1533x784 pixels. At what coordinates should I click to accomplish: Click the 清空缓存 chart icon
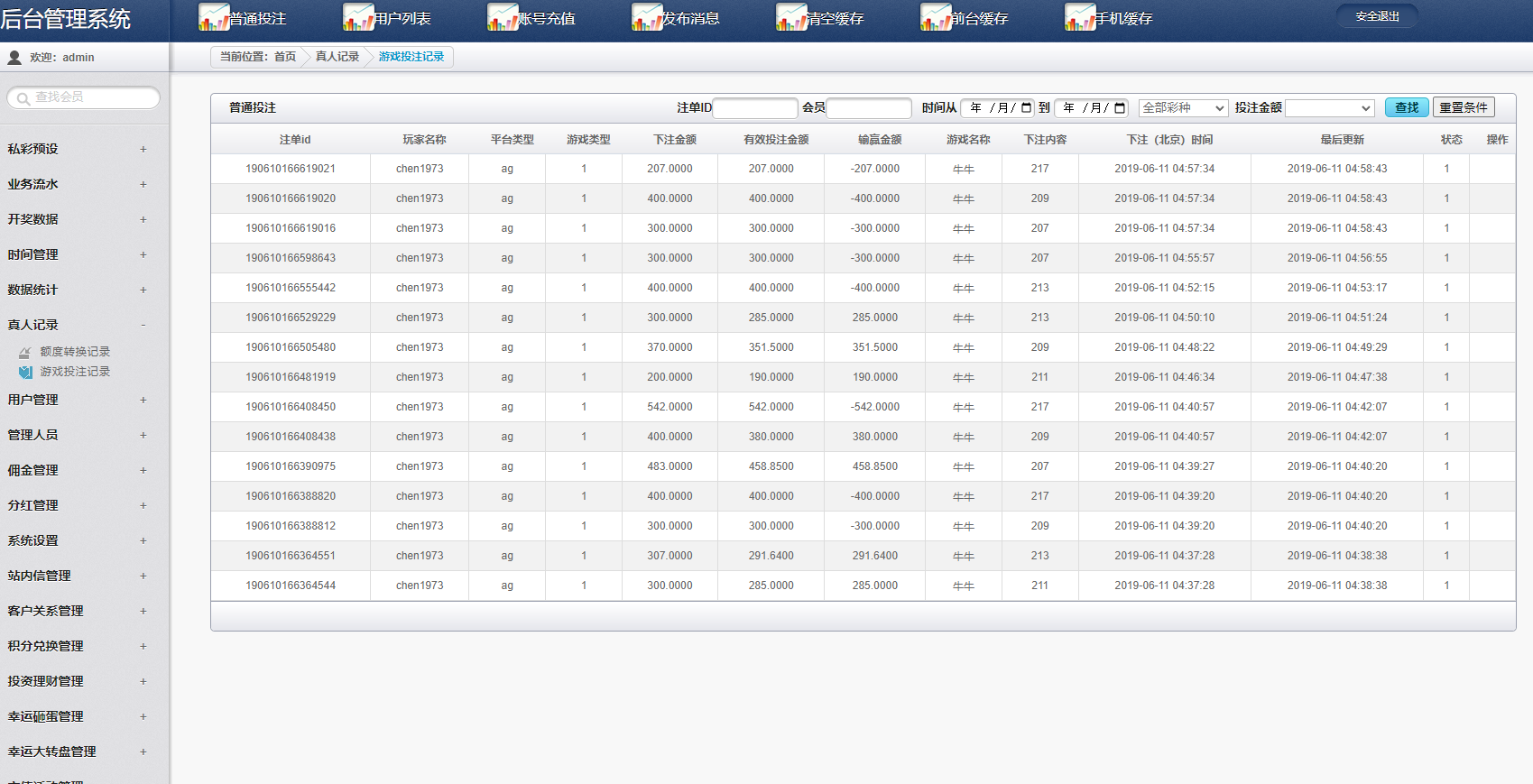(791, 17)
